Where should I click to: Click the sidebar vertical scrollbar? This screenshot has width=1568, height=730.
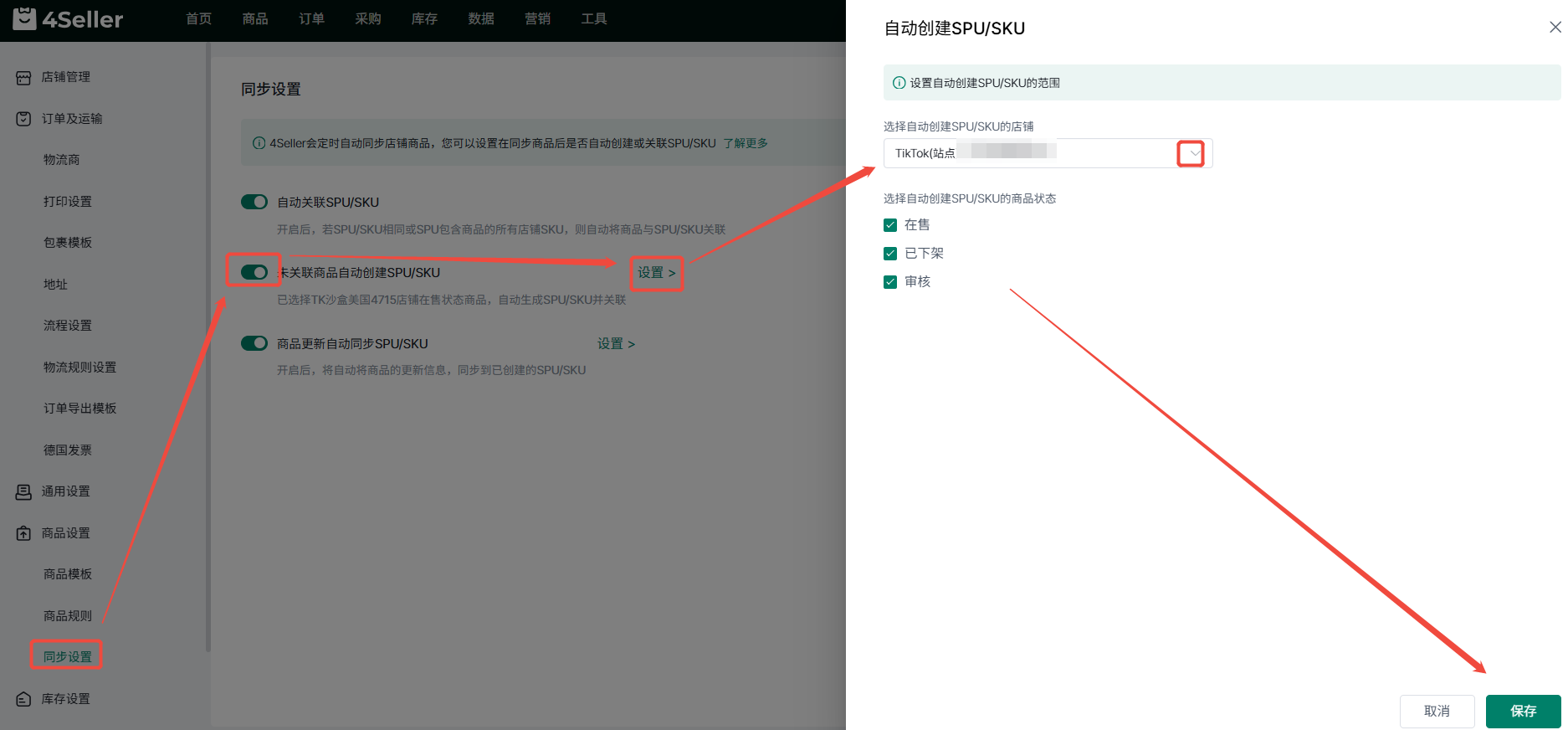208,347
